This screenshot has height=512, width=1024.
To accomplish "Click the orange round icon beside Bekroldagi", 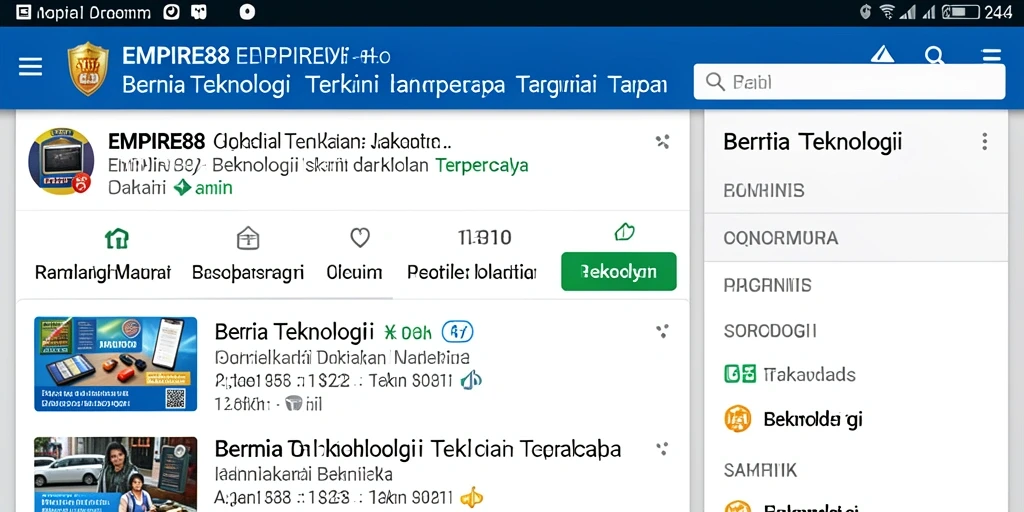I will [x=738, y=419].
